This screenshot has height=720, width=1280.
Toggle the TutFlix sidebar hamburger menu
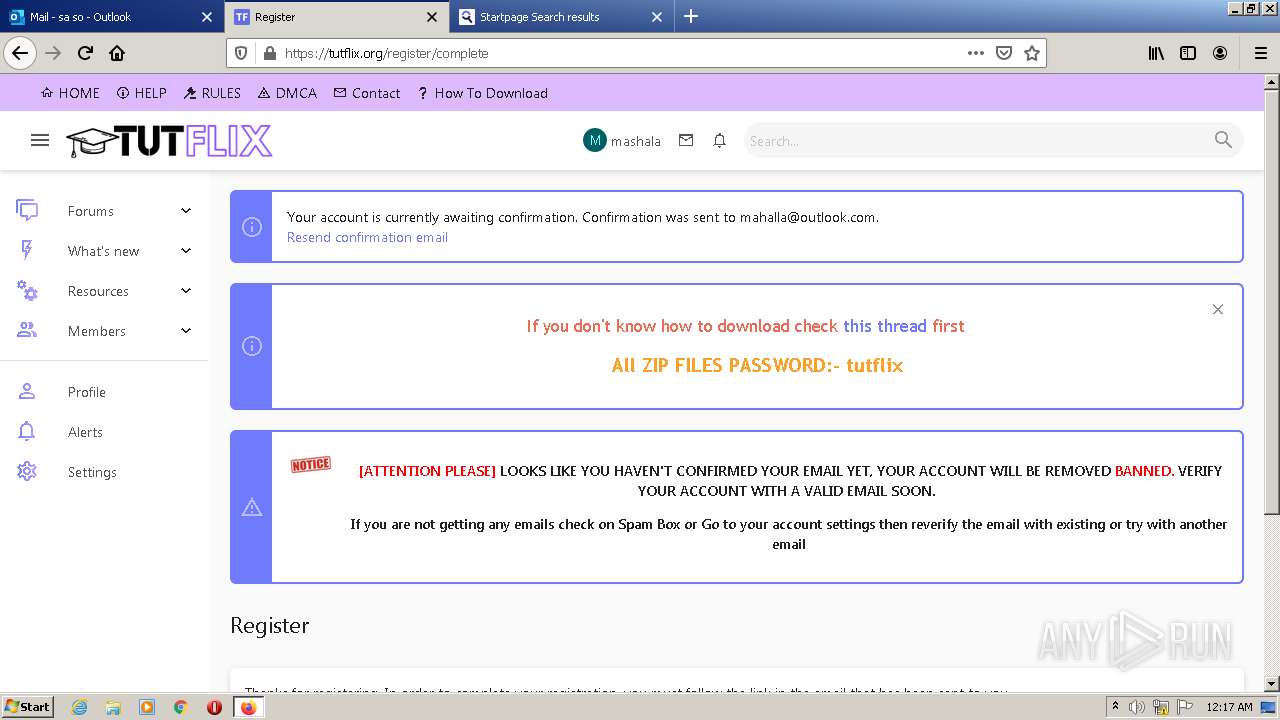40,140
